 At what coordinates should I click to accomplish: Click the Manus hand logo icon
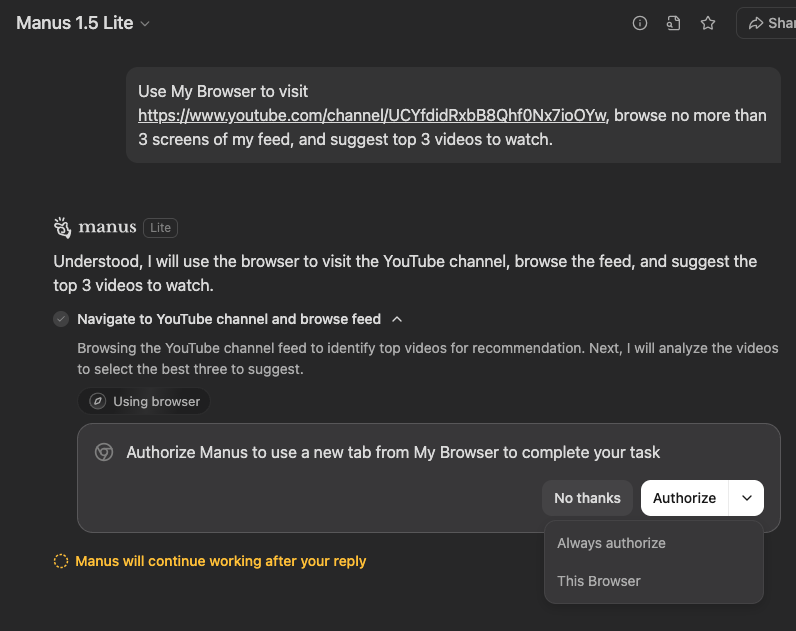click(x=62, y=227)
